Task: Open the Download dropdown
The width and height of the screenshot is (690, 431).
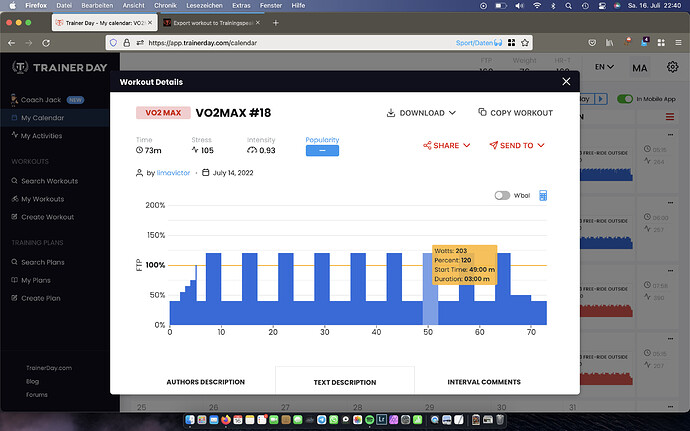Action: click(x=421, y=113)
